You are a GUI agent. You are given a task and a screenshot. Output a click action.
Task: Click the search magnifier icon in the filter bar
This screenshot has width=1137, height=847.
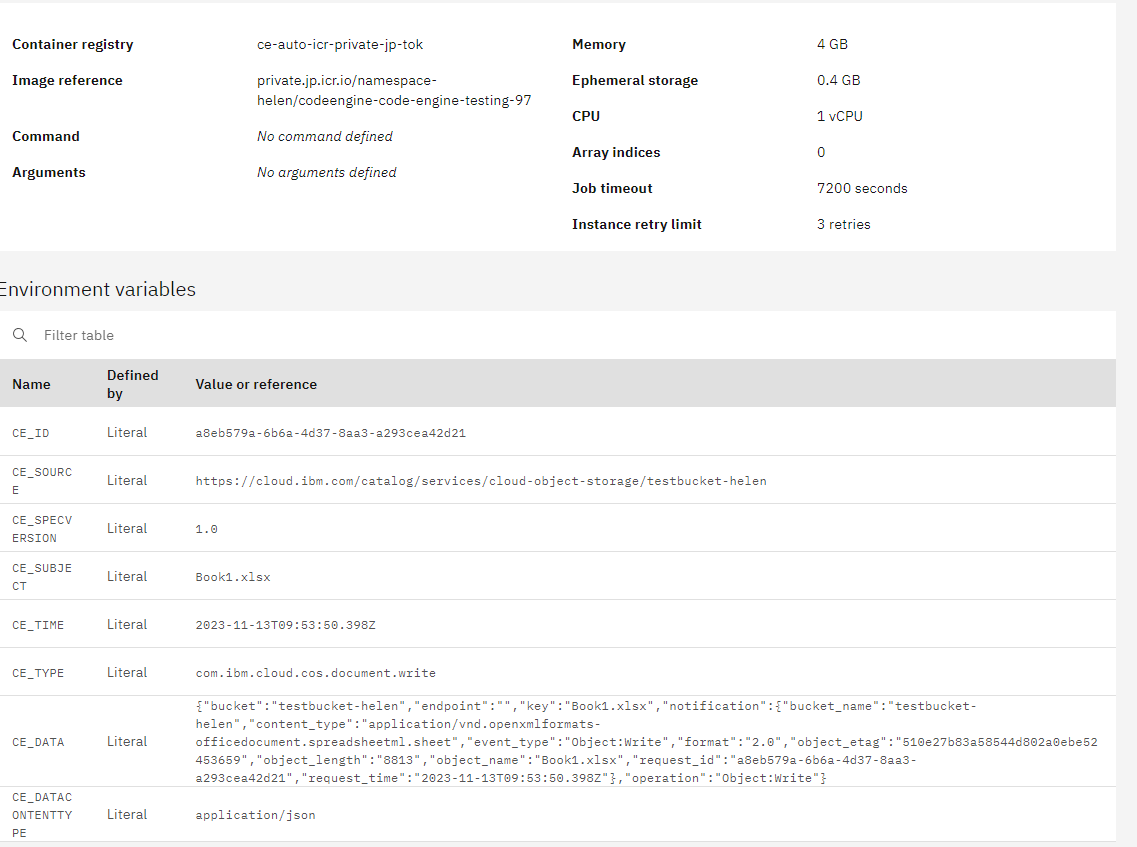(20, 335)
